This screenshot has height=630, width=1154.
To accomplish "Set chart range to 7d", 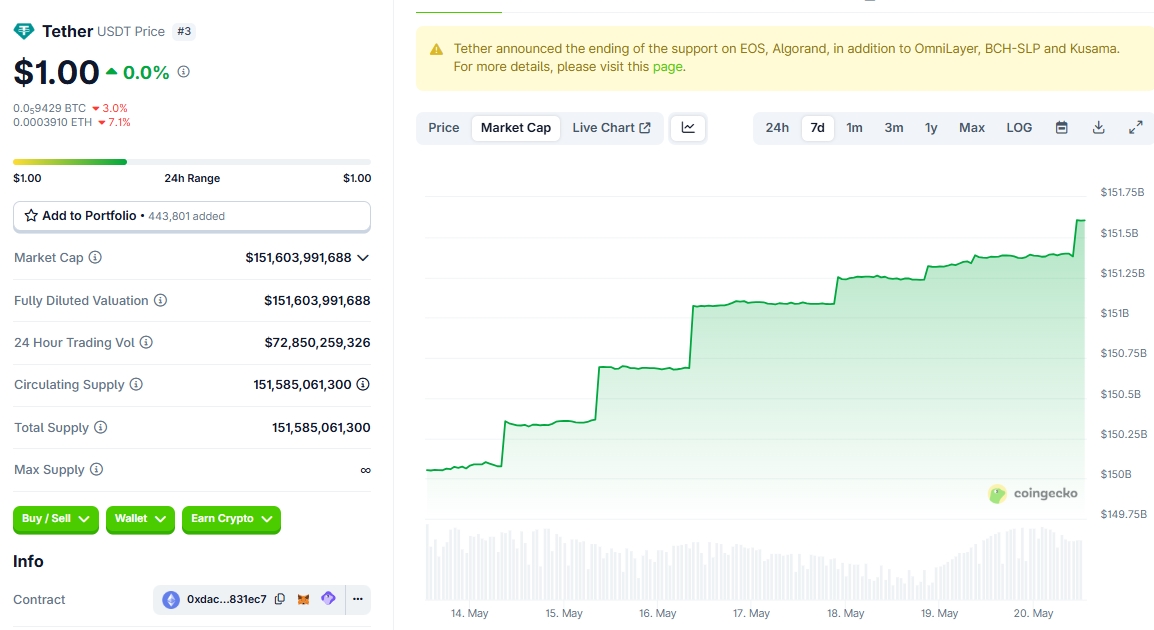I will [x=818, y=127].
